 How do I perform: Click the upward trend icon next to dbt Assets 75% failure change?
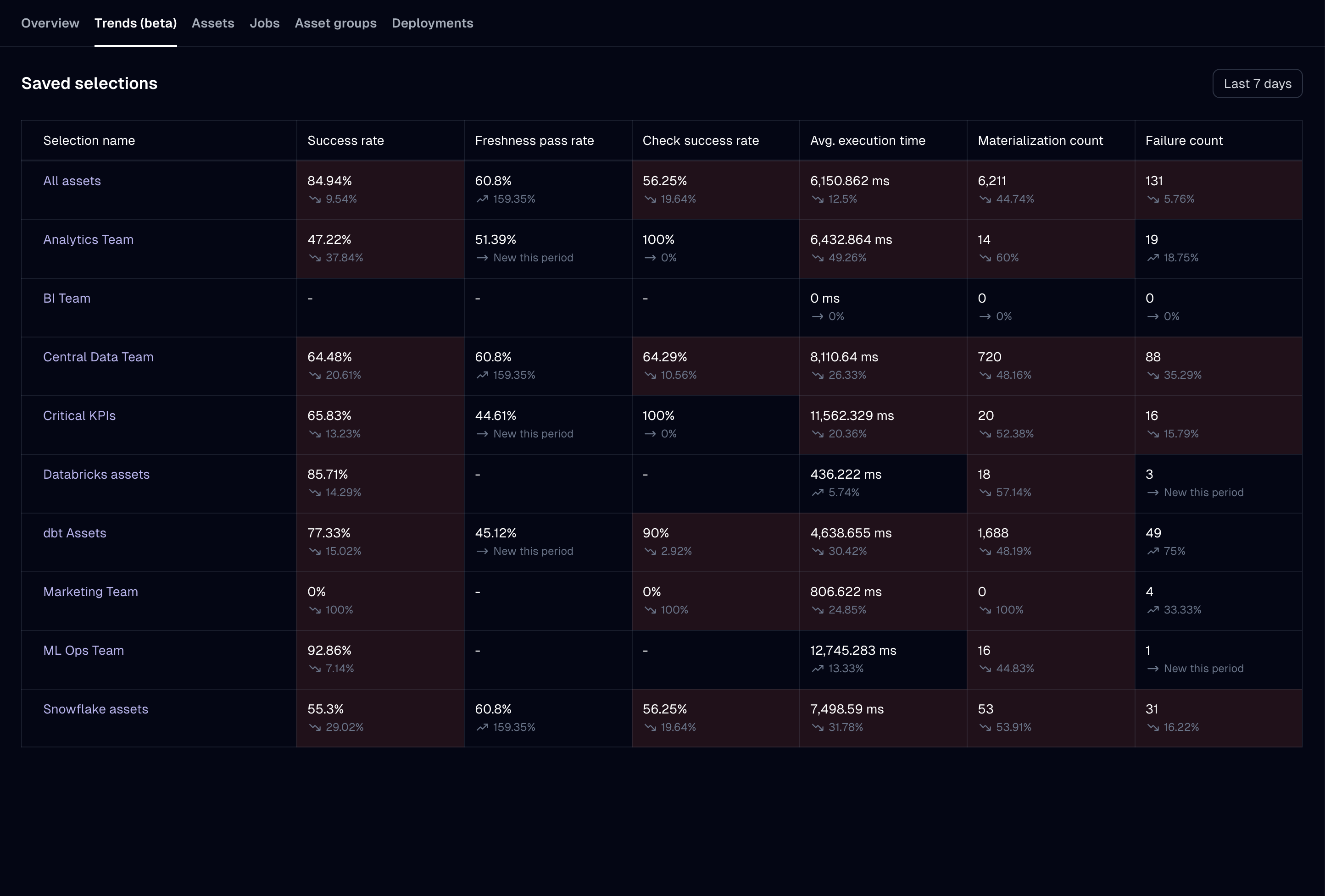click(x=1153, y=551)
